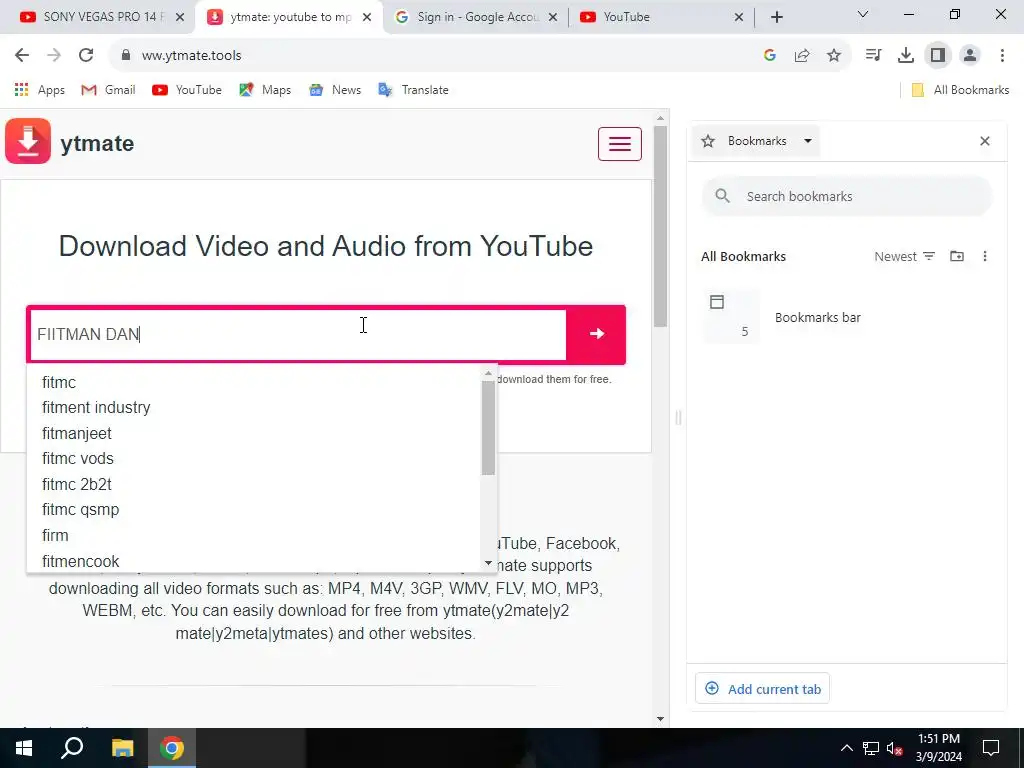Select the 'fitmc' suggestion
This screenshot has width=1024, height=768.
59,383
